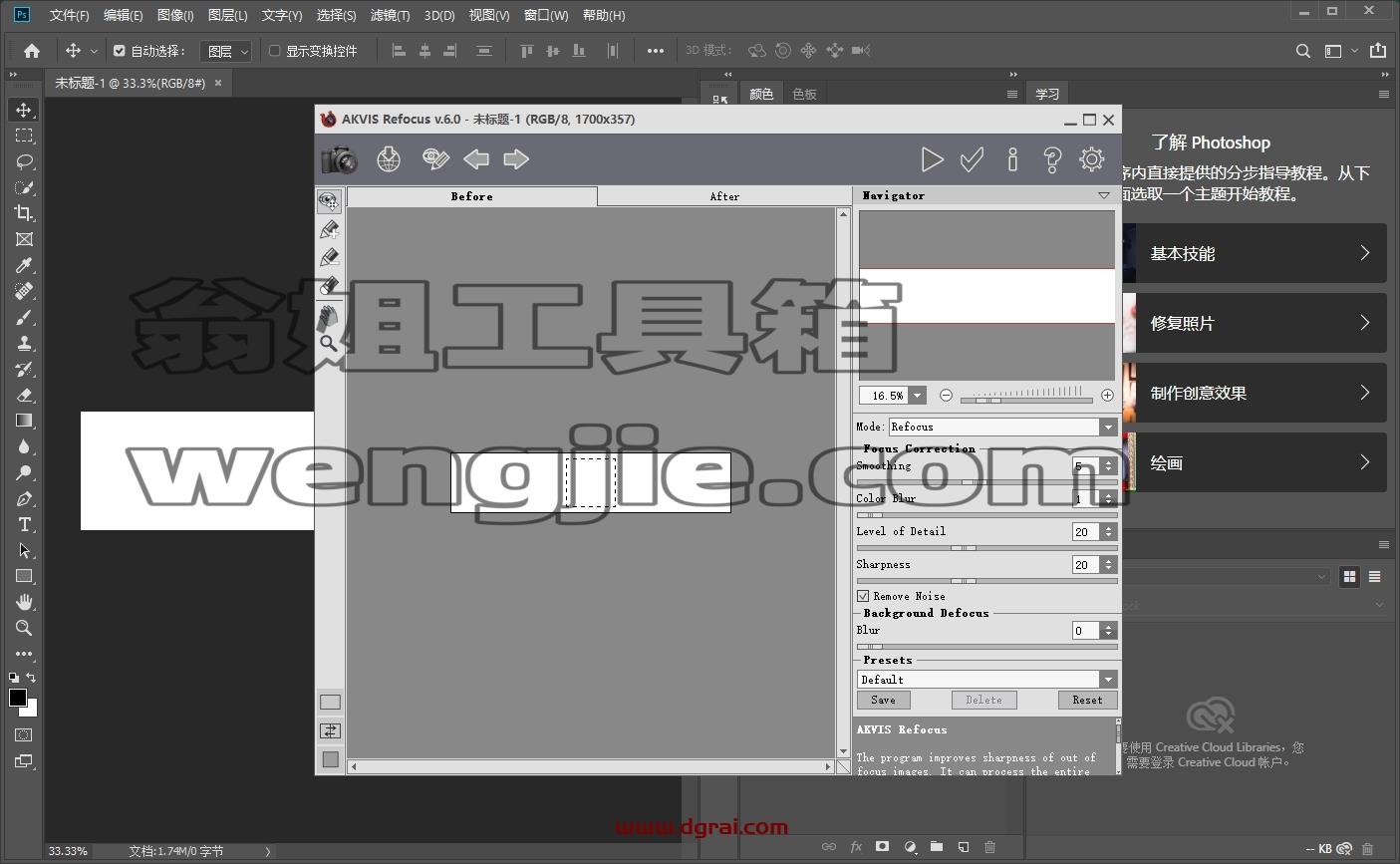Image resolution: width=1400 pixels, height=864 pixels.
Task: Select the Photoshop Eraser tool
Action: point(24,395)
